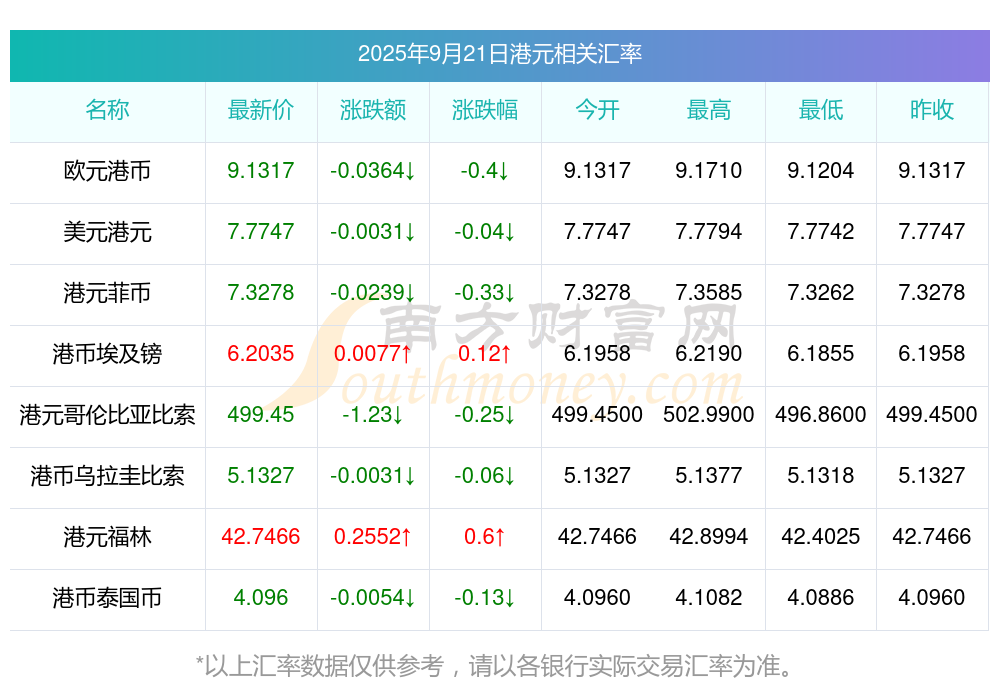Click the 美元港元 row name
The width and height of the screenshot is (1000, 698).
click(x=107, y=232)
